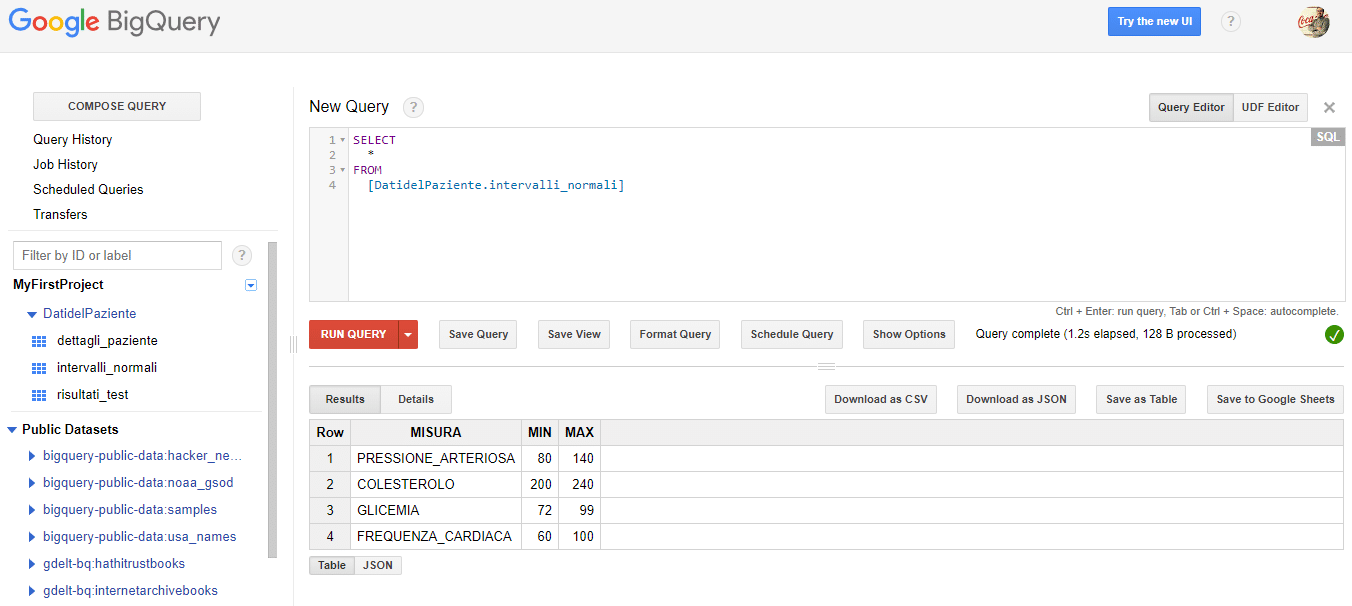Viewport: 1352px width, 606px height.
Task: Switch to the Query Editor tab
Action: click(1191, 107)
